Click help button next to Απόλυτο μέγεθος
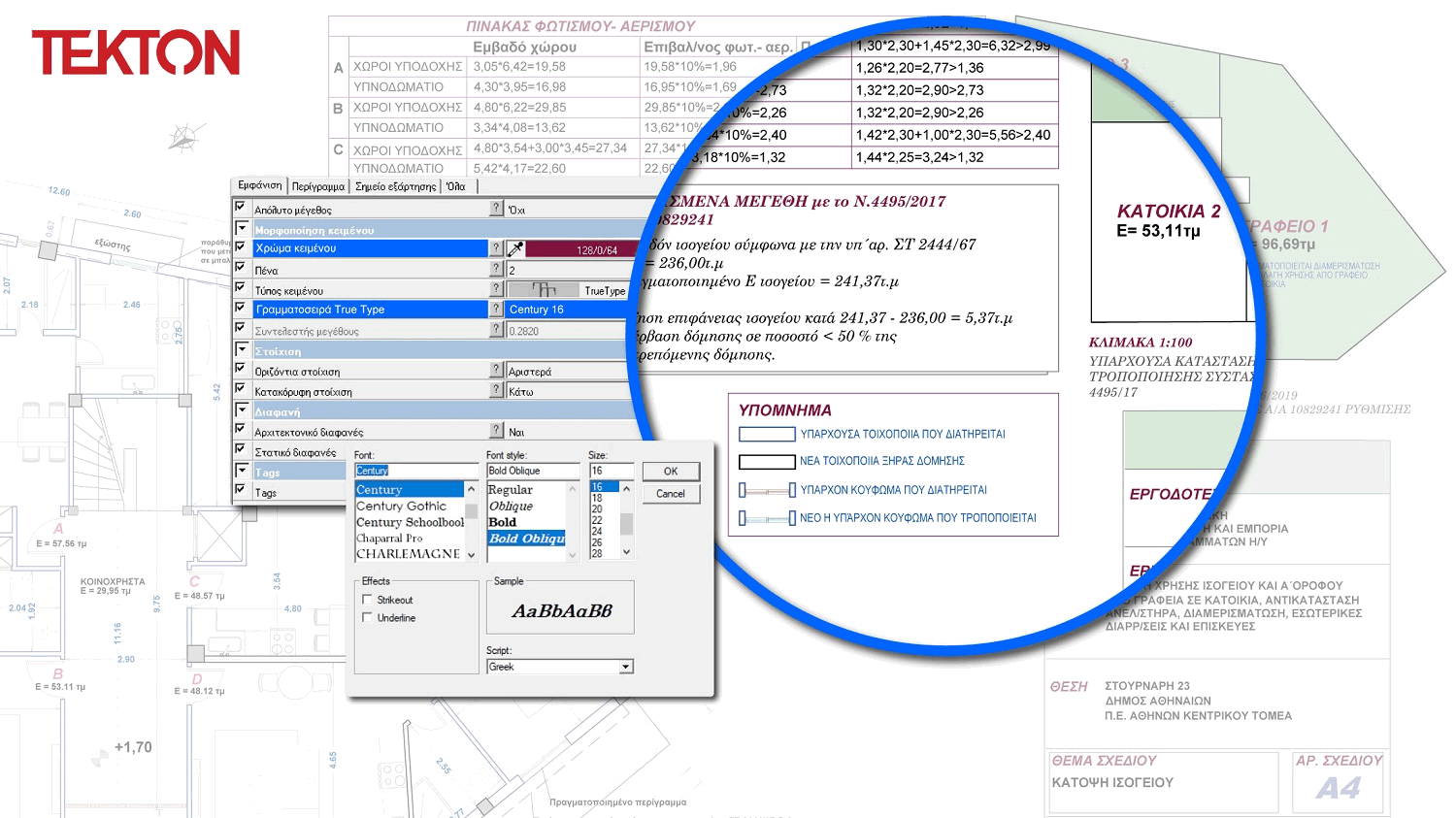Screen dimensions: 1456x818 [x=497, y=209]
